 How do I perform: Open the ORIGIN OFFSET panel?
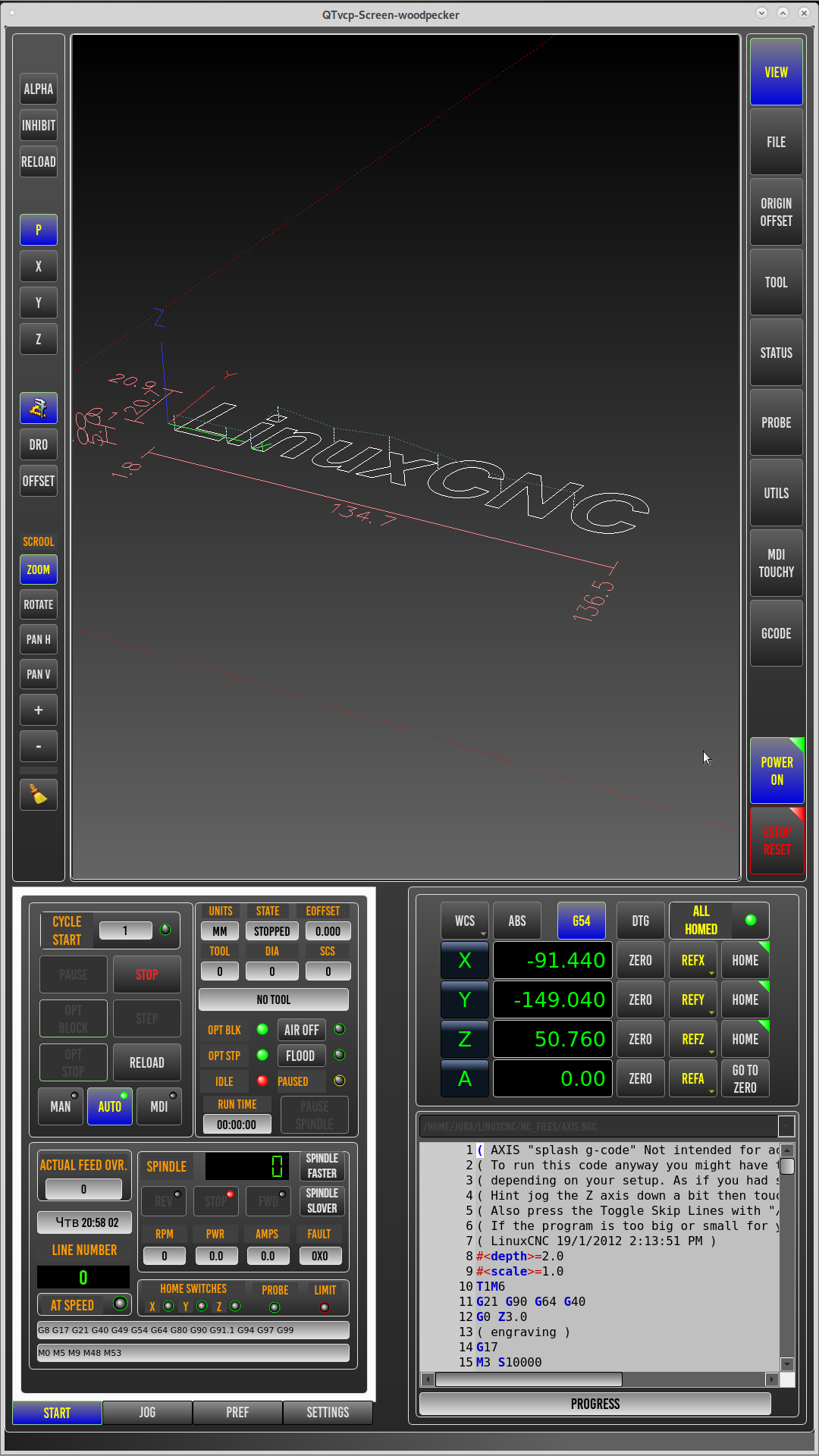click(777, 212)
